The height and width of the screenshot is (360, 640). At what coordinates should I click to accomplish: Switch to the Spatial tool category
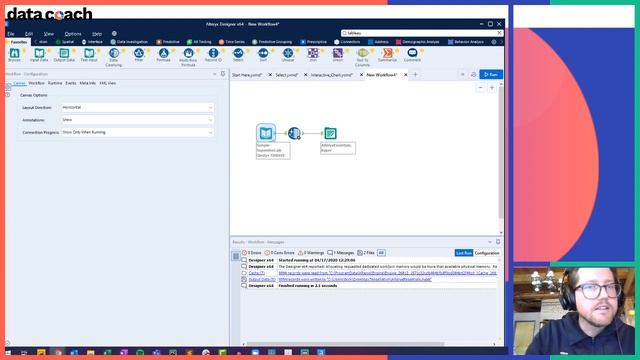65,42
